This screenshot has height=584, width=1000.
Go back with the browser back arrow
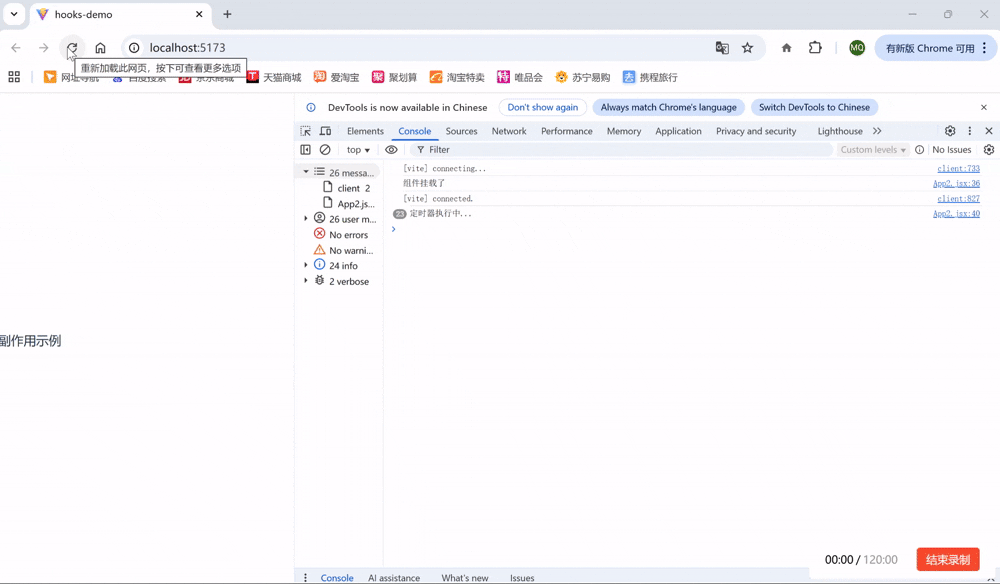pos(16,48)
